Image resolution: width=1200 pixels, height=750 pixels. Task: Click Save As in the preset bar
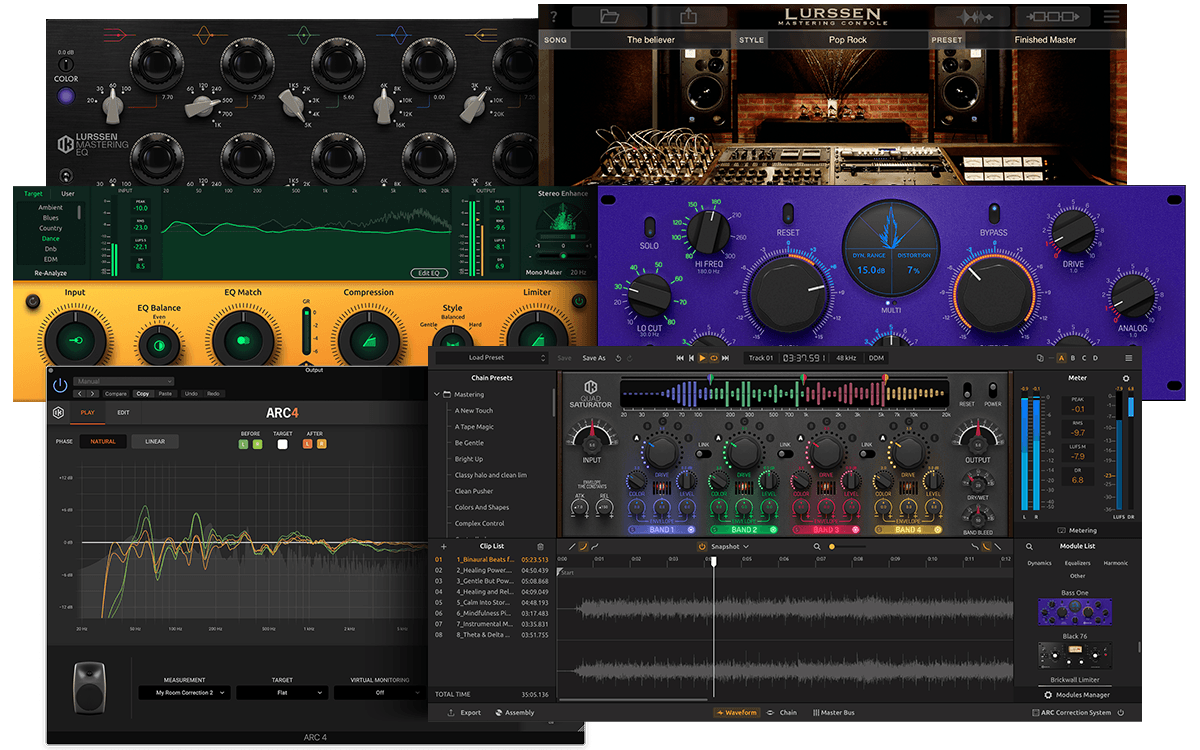pos(594,358)
